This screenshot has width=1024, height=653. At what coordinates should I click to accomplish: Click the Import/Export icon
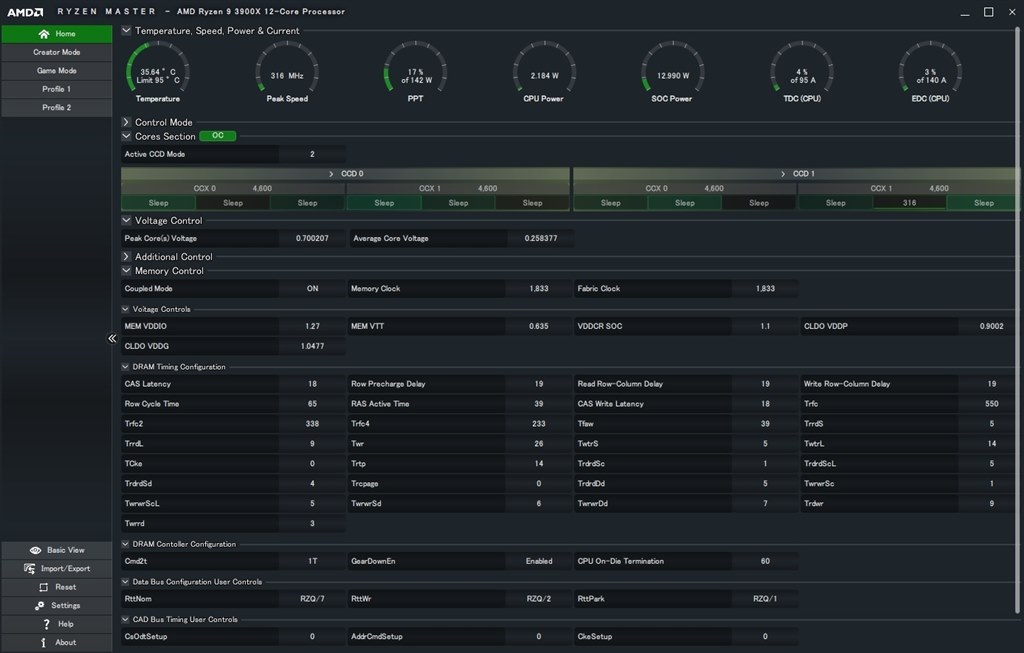30,568
